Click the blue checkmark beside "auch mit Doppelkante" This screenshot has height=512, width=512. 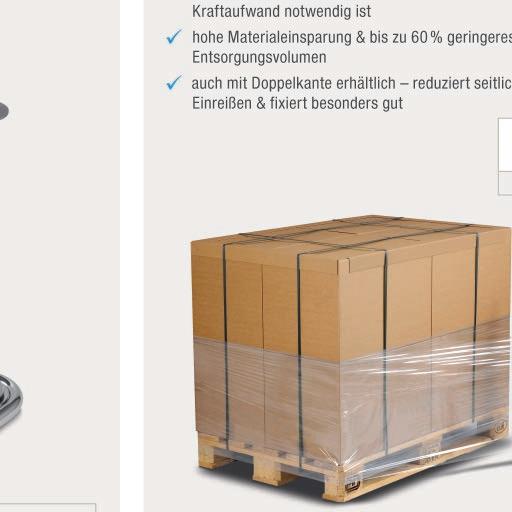(x=174, y=82)
